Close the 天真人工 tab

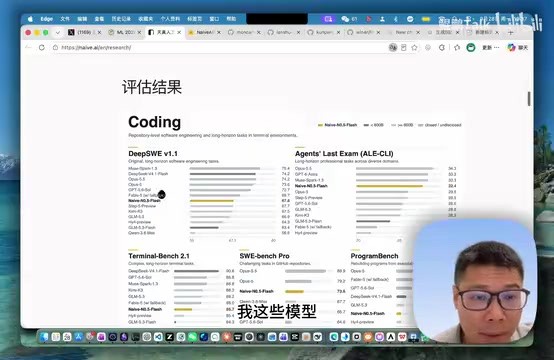click(x=179, y=32)
